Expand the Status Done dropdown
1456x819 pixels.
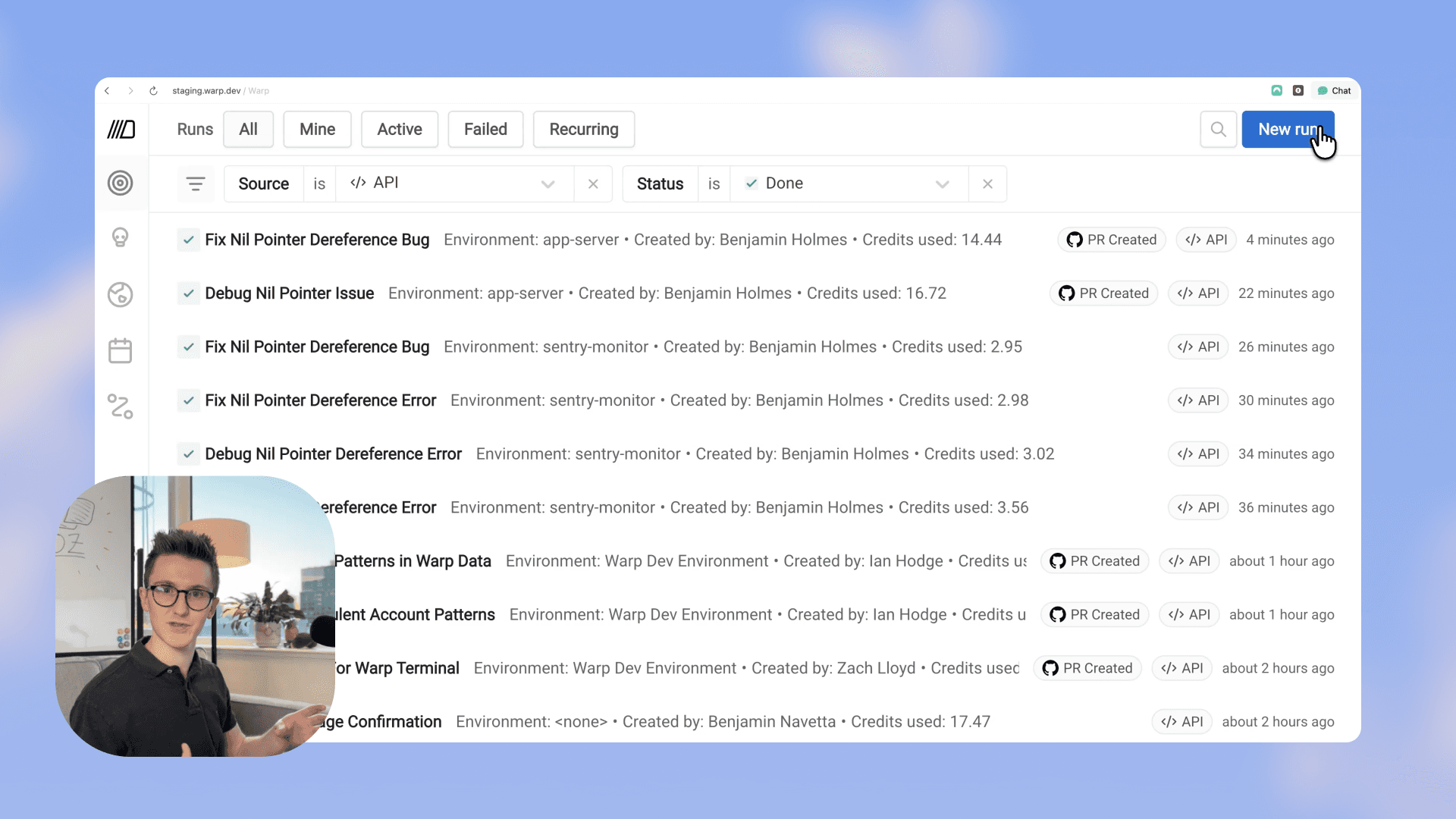coord(942,184)
